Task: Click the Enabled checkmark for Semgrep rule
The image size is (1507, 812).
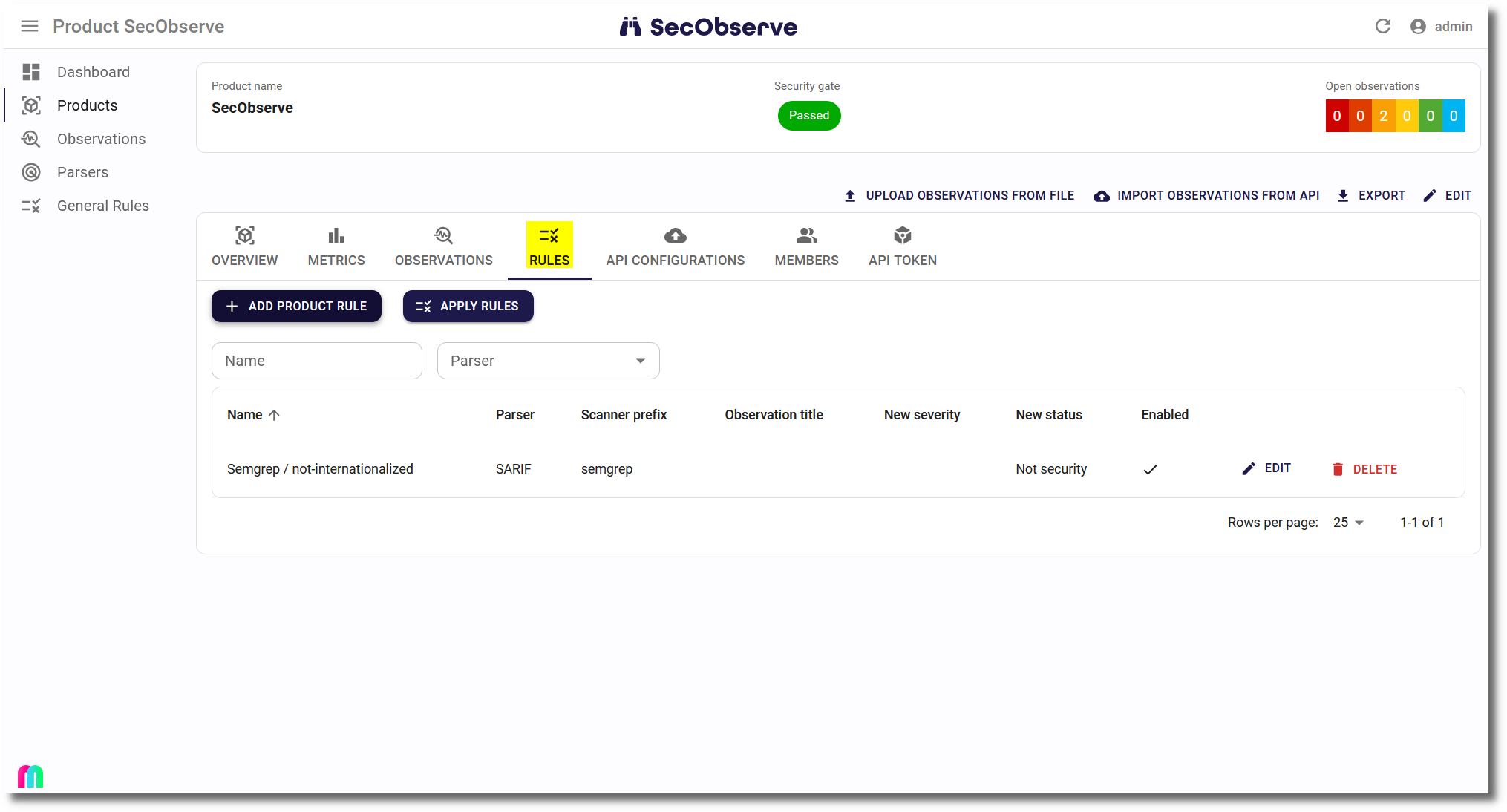Action: point(1150,469)
